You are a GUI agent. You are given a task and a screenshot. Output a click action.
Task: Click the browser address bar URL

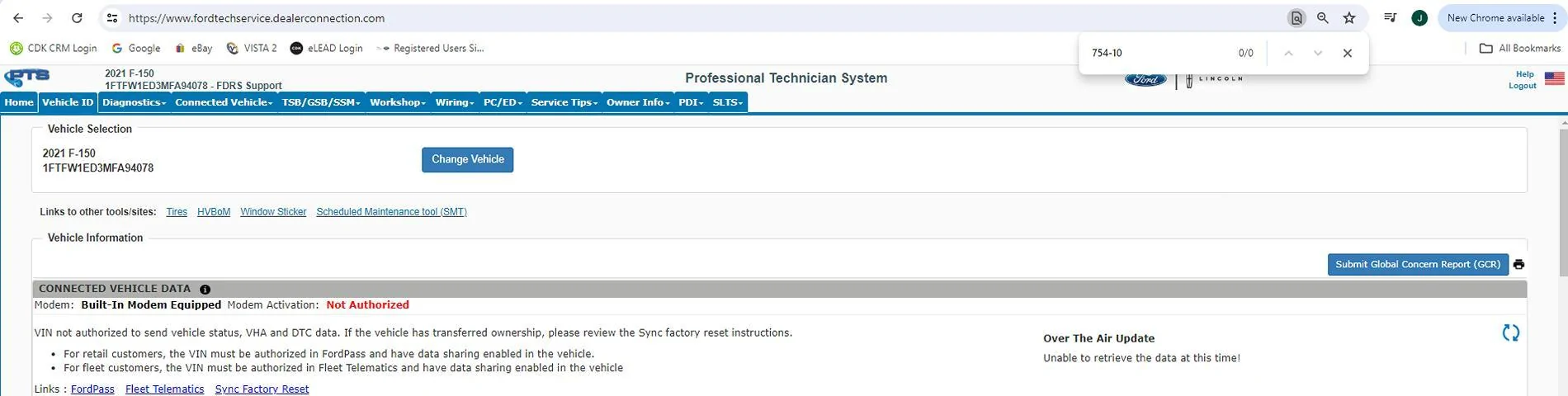click(x=257, y=18)
